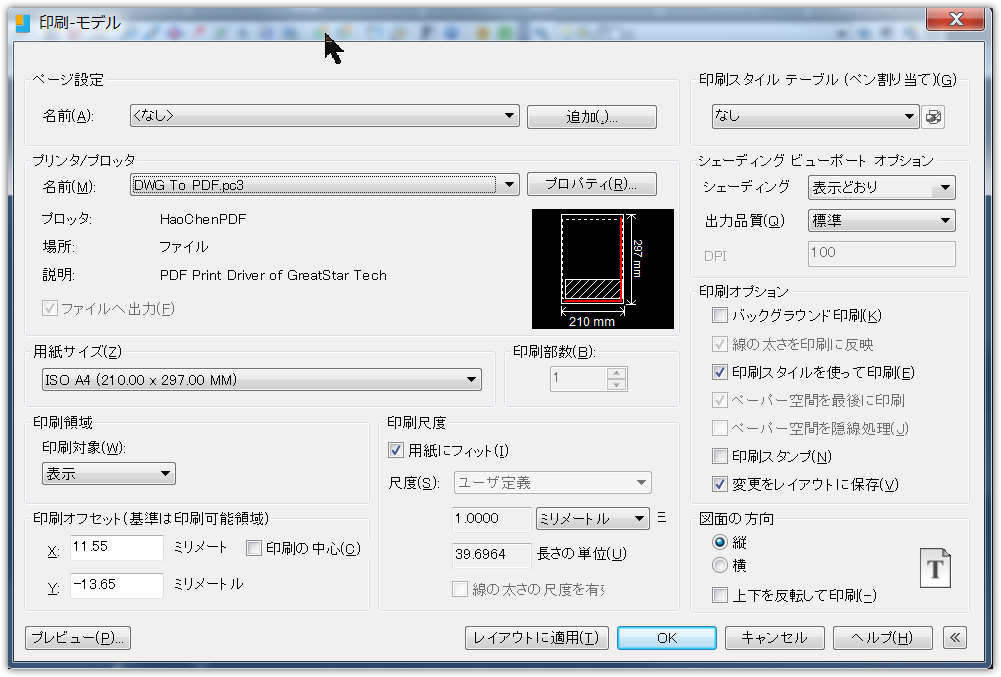The width and height of the screenshot is (1001, 677).
Task: Enable 印刷スタンプ(N) checkbox
Action: [719, 456]
